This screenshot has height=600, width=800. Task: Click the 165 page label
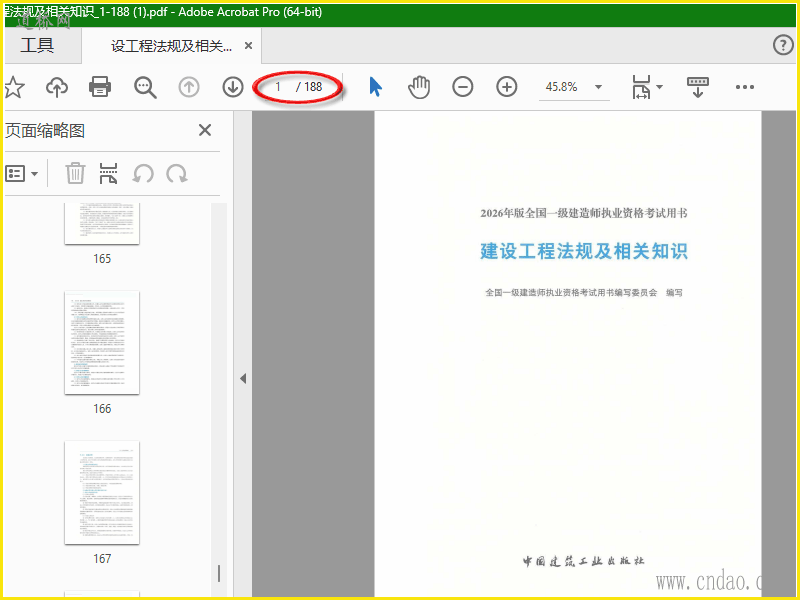coord(102,259)
